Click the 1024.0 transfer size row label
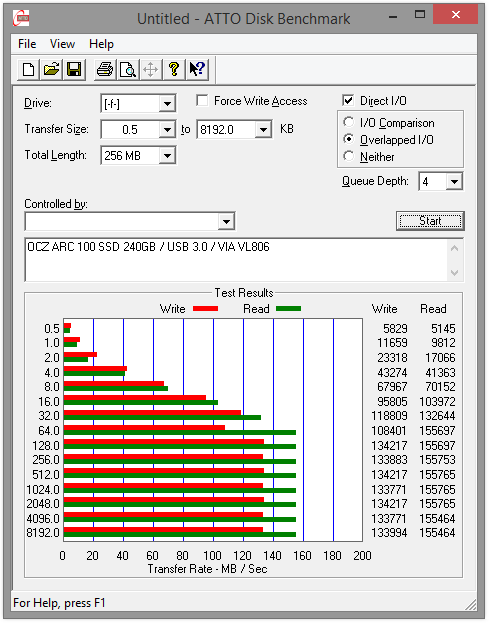The image size is (490, 625). [43, 489]
